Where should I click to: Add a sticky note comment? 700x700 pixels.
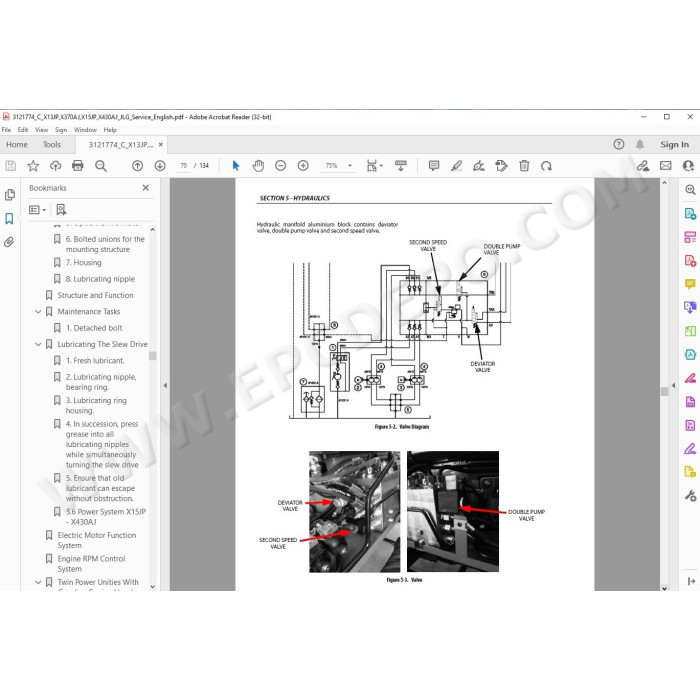tap(434, 166)
